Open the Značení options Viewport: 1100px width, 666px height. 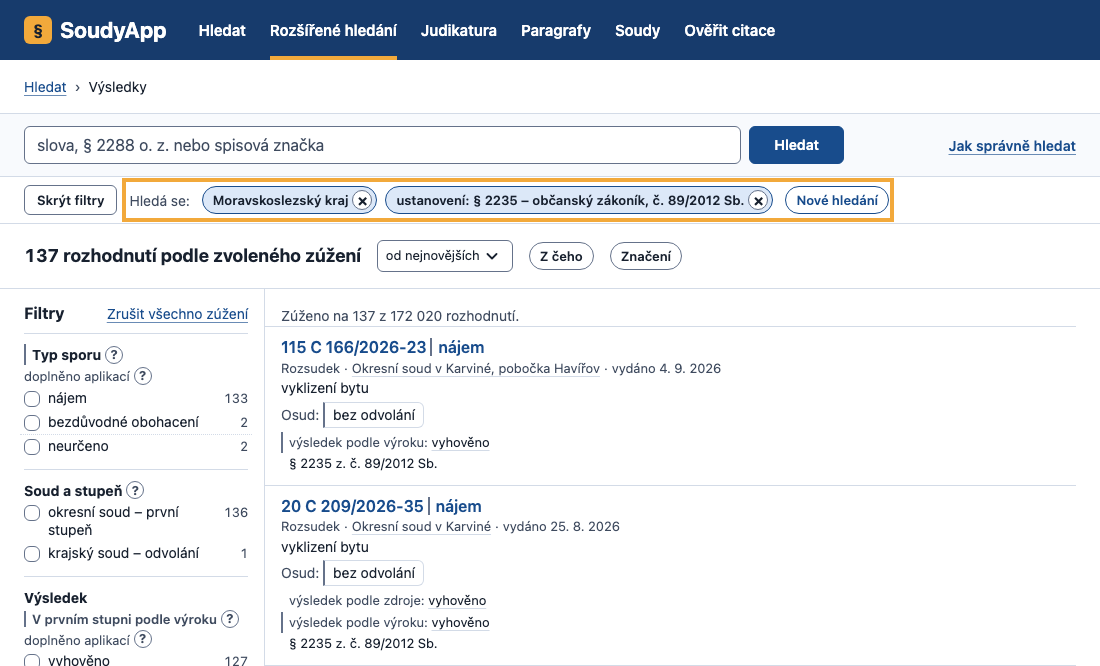pos(646,256)
